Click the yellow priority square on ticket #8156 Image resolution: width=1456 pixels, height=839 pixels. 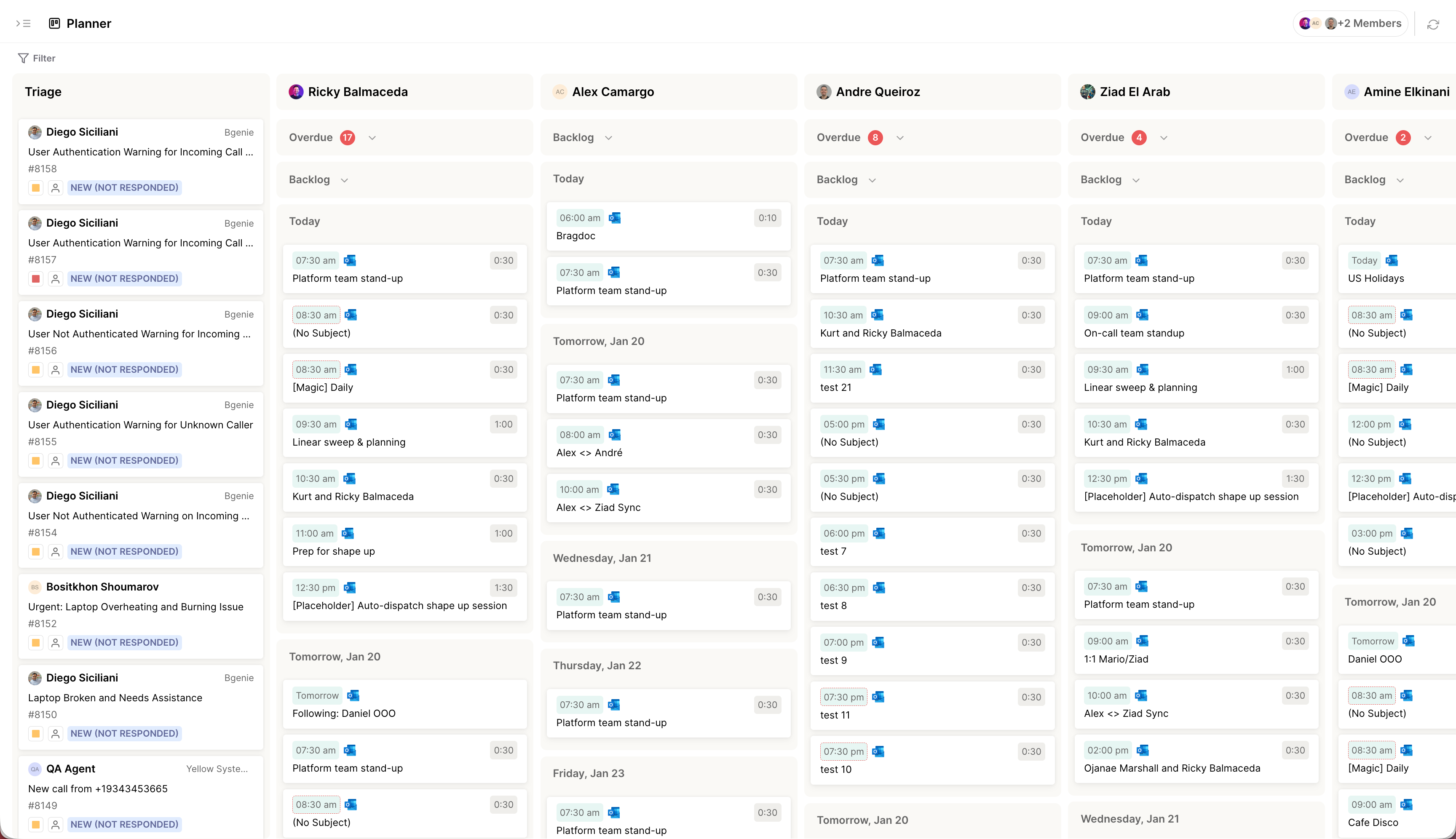pyautogui.click(x=36, y=370)
